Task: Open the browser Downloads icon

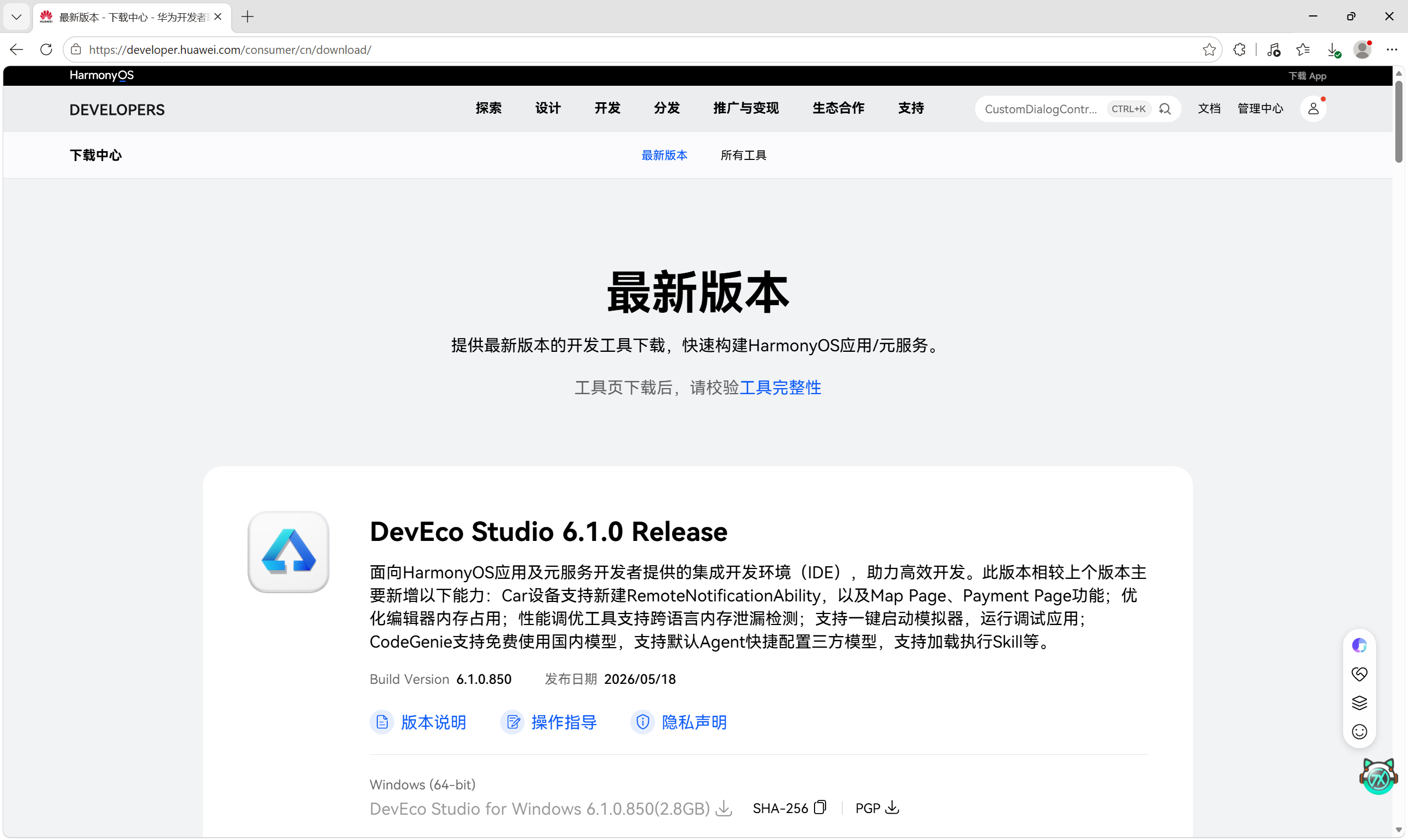Action: click(1333, 51)
